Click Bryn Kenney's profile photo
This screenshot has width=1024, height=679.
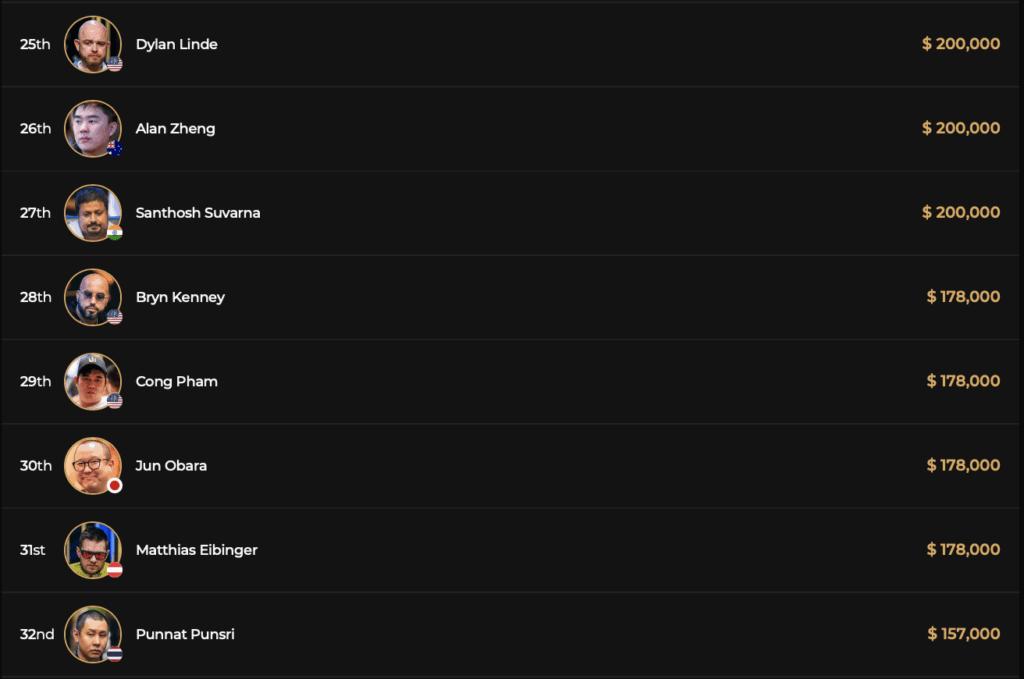(x=92, y=297)
